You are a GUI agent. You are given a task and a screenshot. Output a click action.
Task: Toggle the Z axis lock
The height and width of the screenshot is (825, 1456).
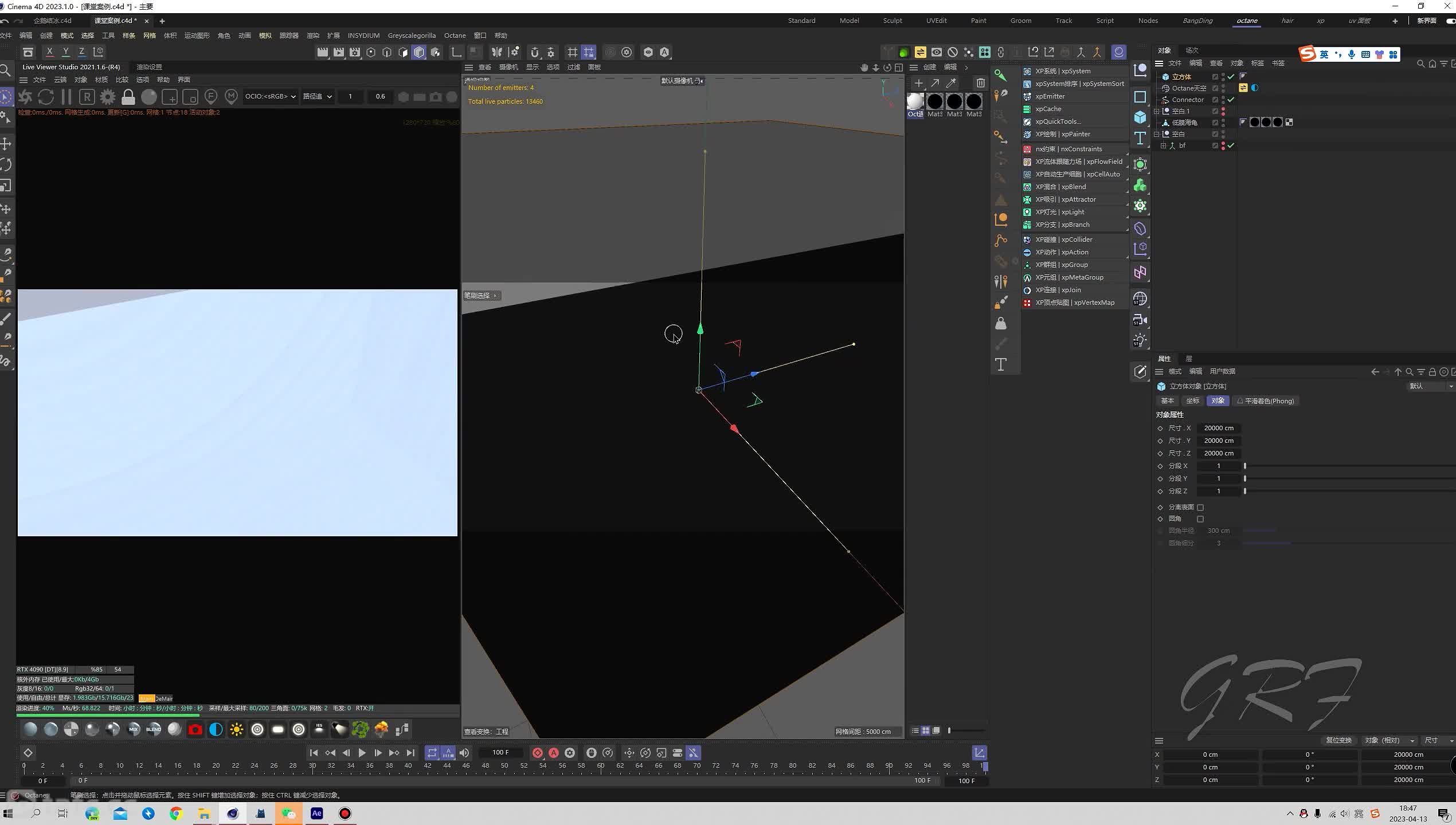point(82,52)
